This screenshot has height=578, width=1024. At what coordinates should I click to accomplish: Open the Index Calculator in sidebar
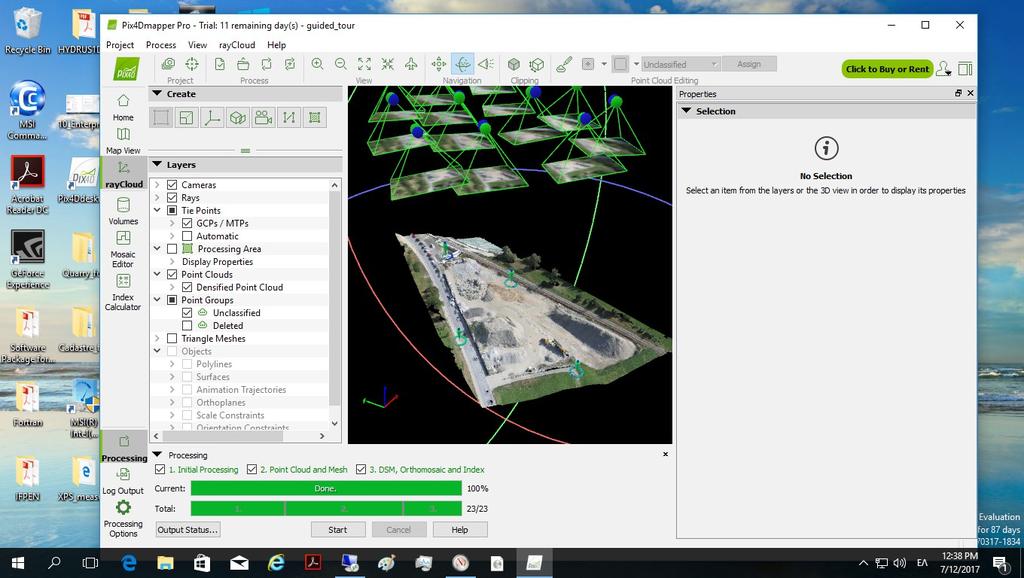pos(123,291)
